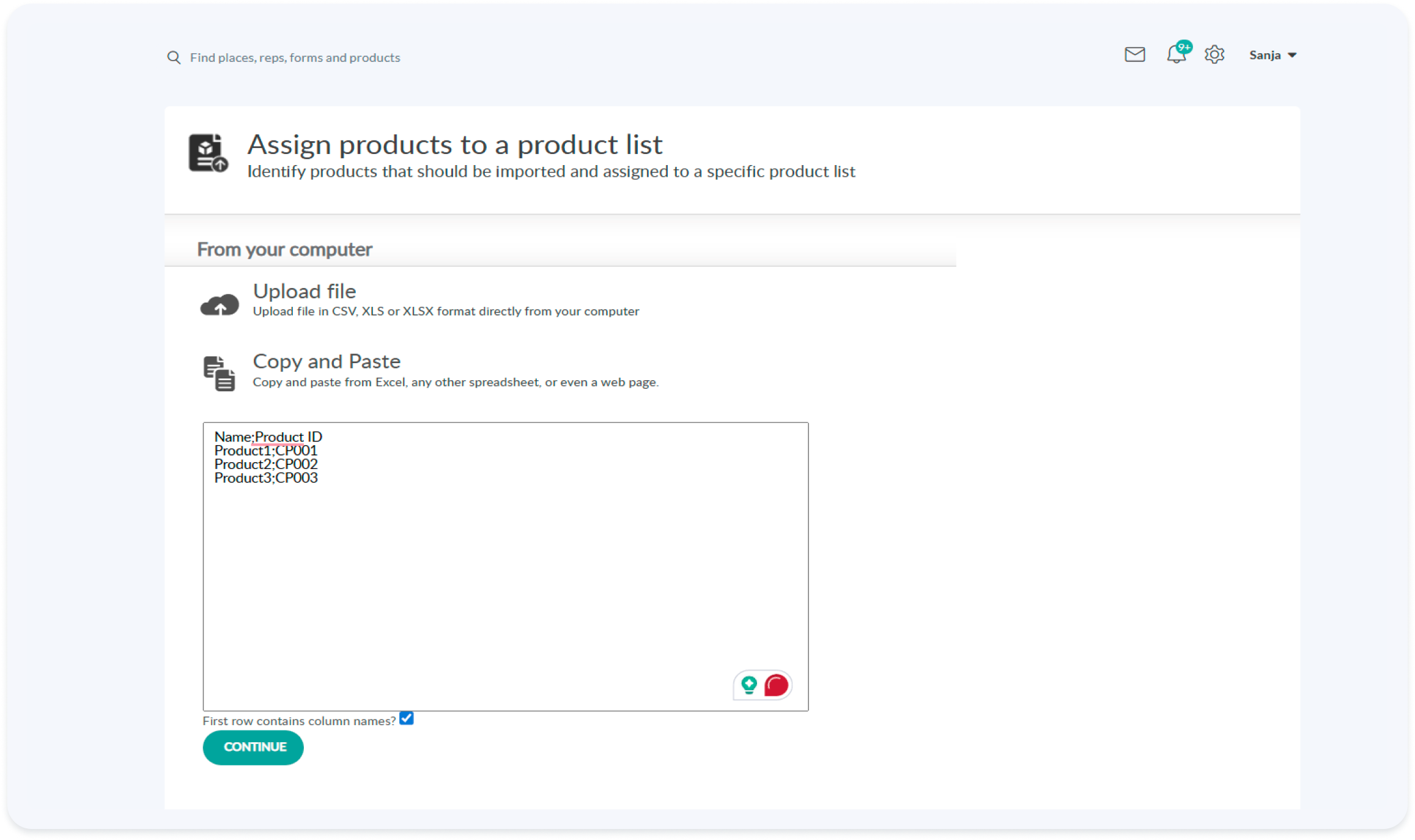Open the notifications bell icon

[x=1175, y=56]
